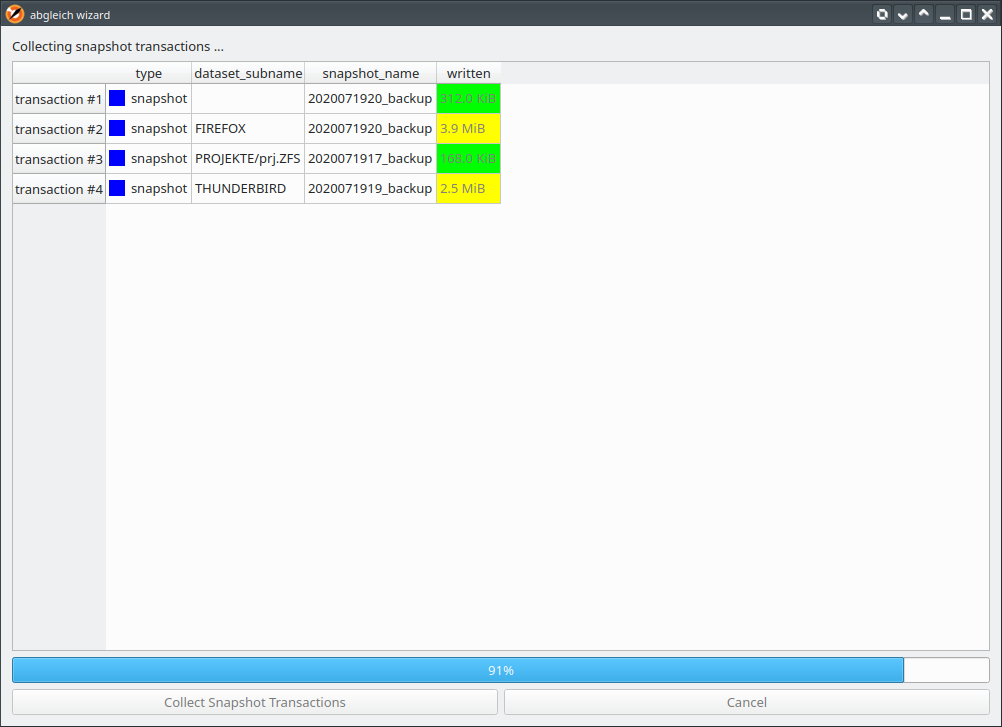This screenshot has height=727, width=1002.
Task: Select the transaction #2 row header
Action: (59, 129)
